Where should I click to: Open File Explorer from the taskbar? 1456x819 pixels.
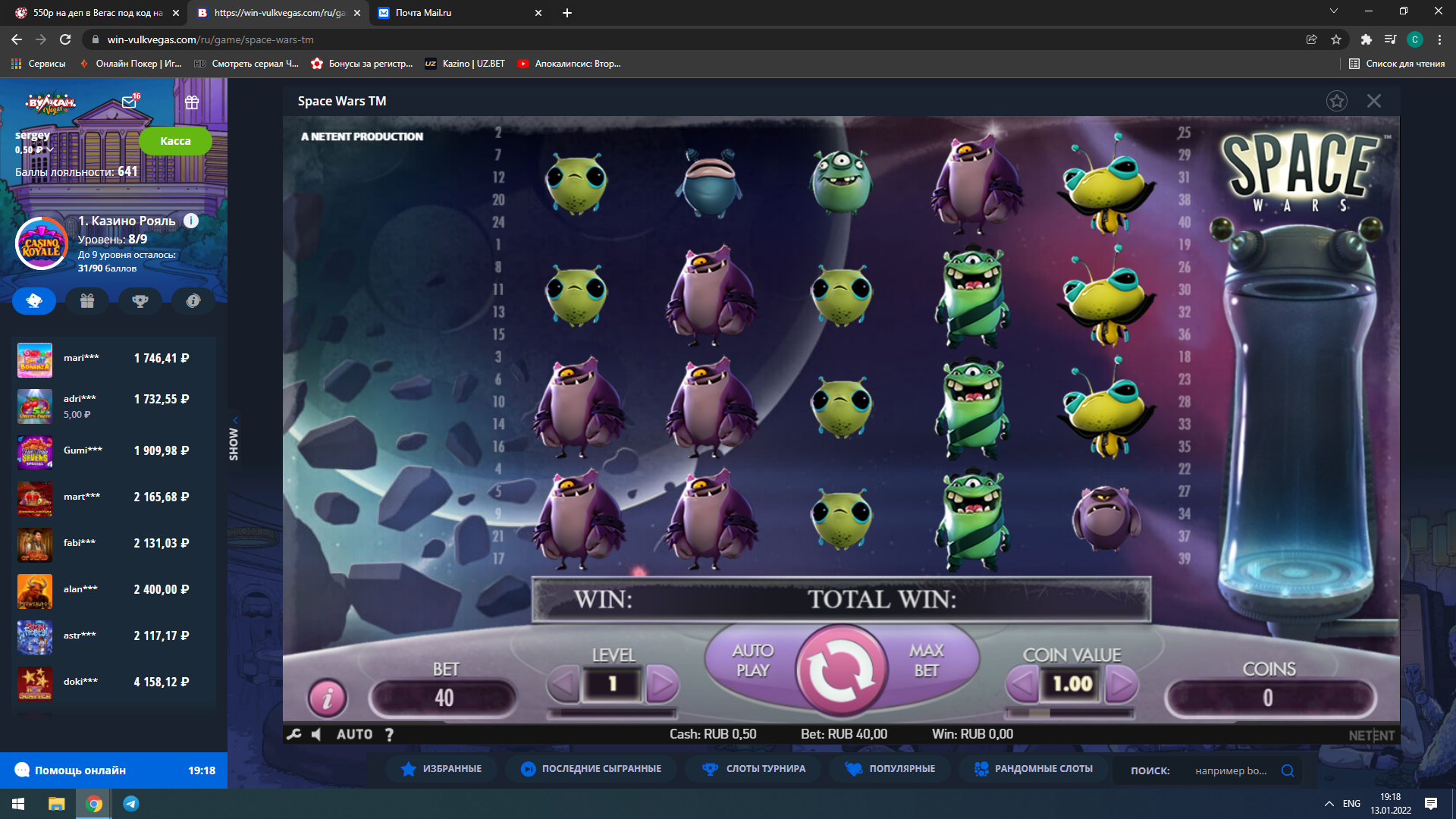57,804
